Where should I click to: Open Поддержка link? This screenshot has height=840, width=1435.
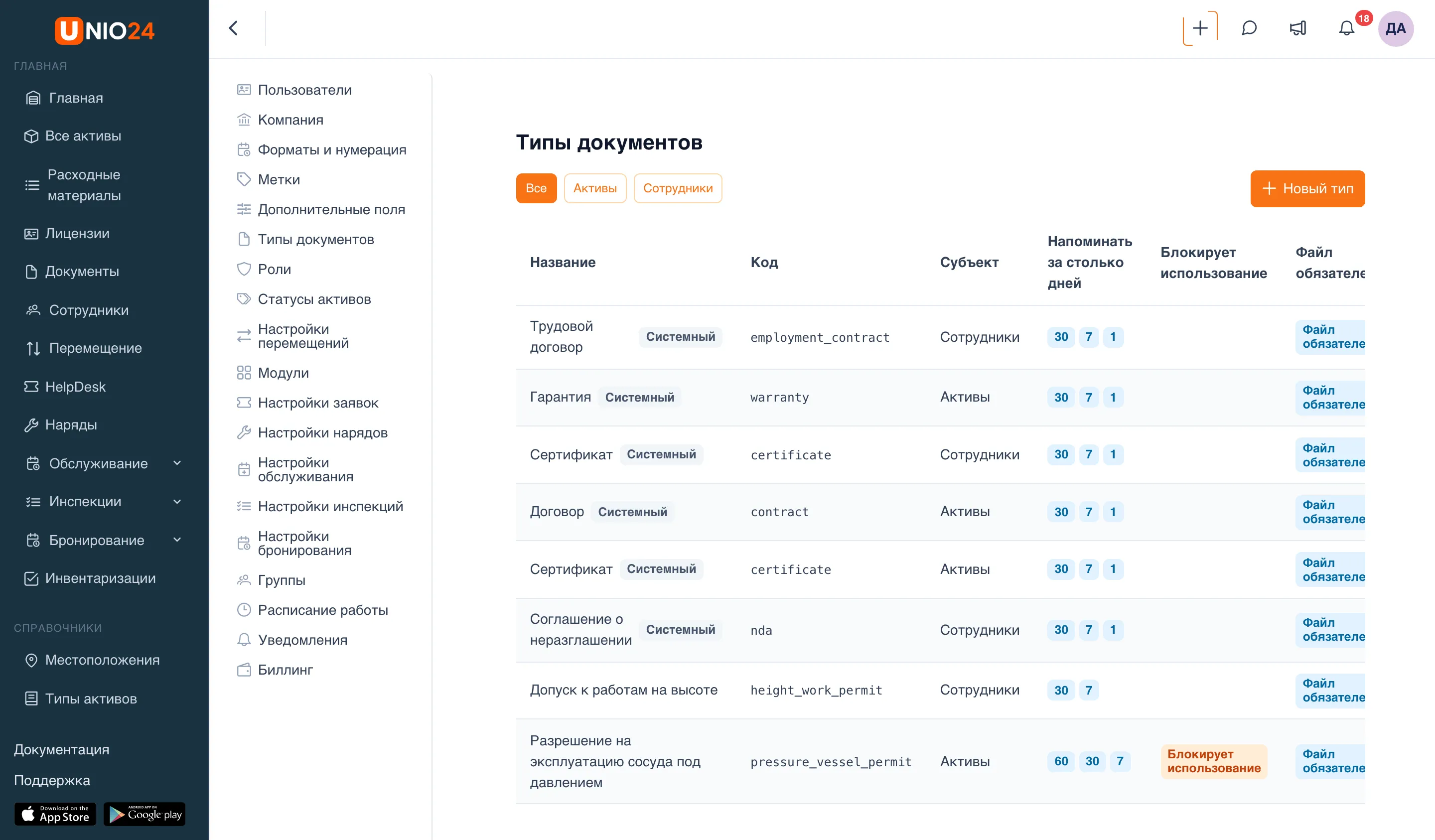tap(52, 780)
